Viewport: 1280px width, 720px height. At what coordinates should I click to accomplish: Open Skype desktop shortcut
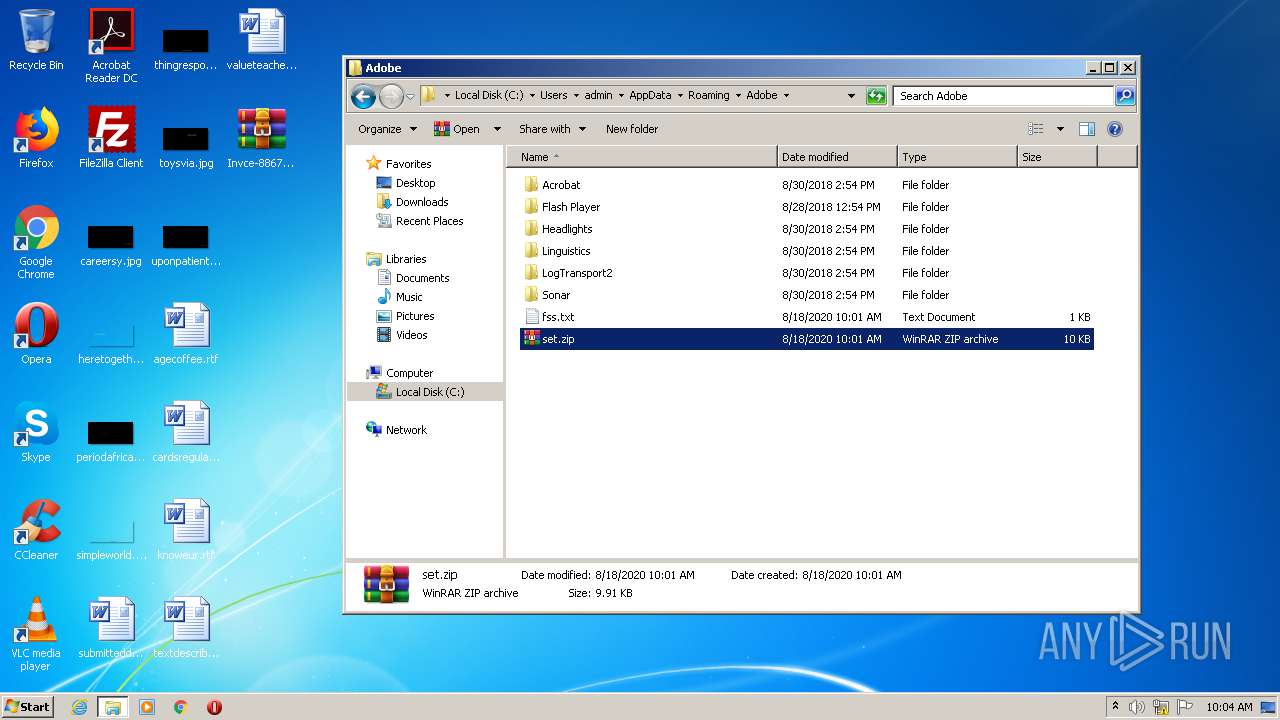click(x=36, y=432)
